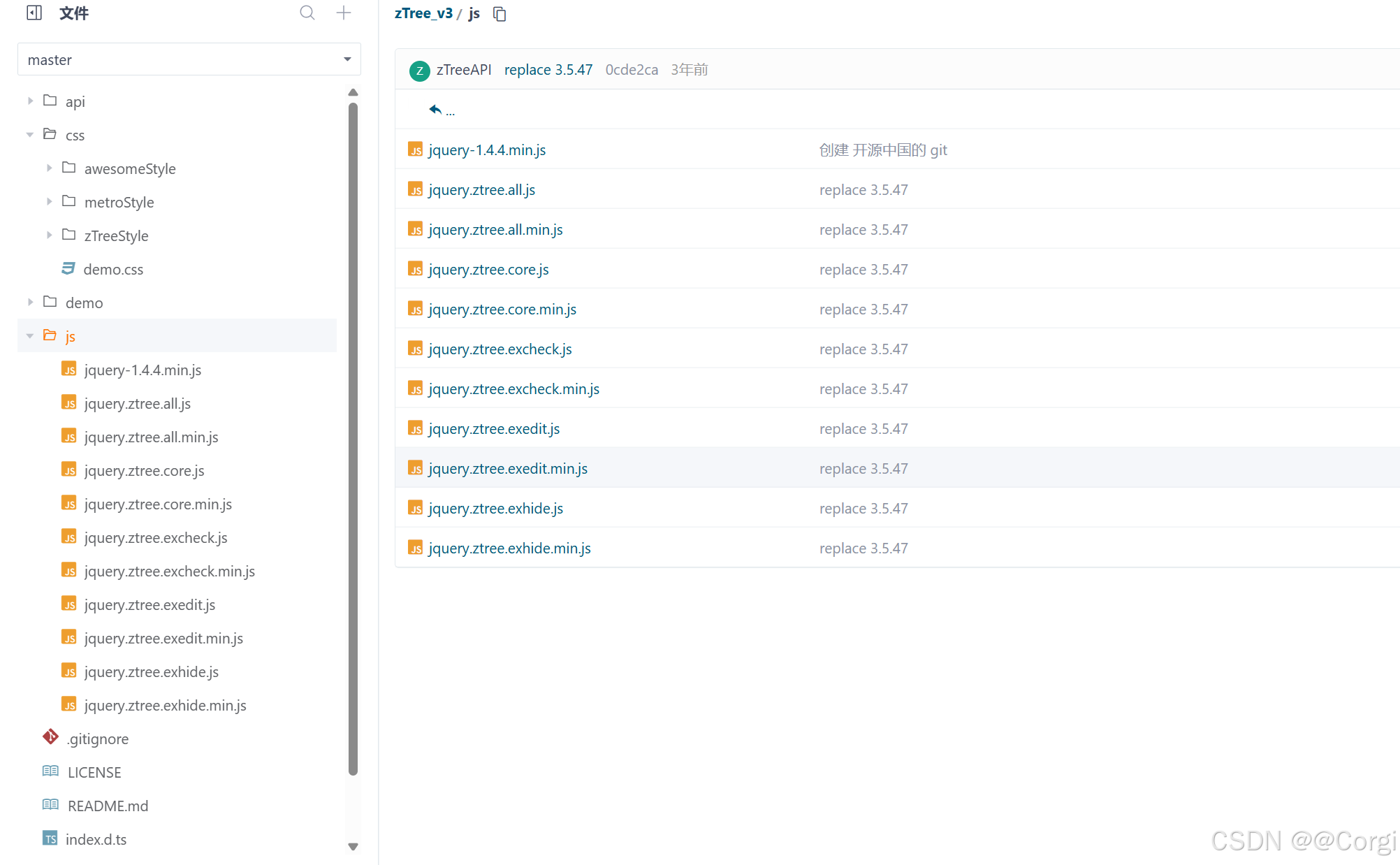Click the search files magnifier icon
This screenshot has width=1400, height=865.
click(x=307, y=13)
